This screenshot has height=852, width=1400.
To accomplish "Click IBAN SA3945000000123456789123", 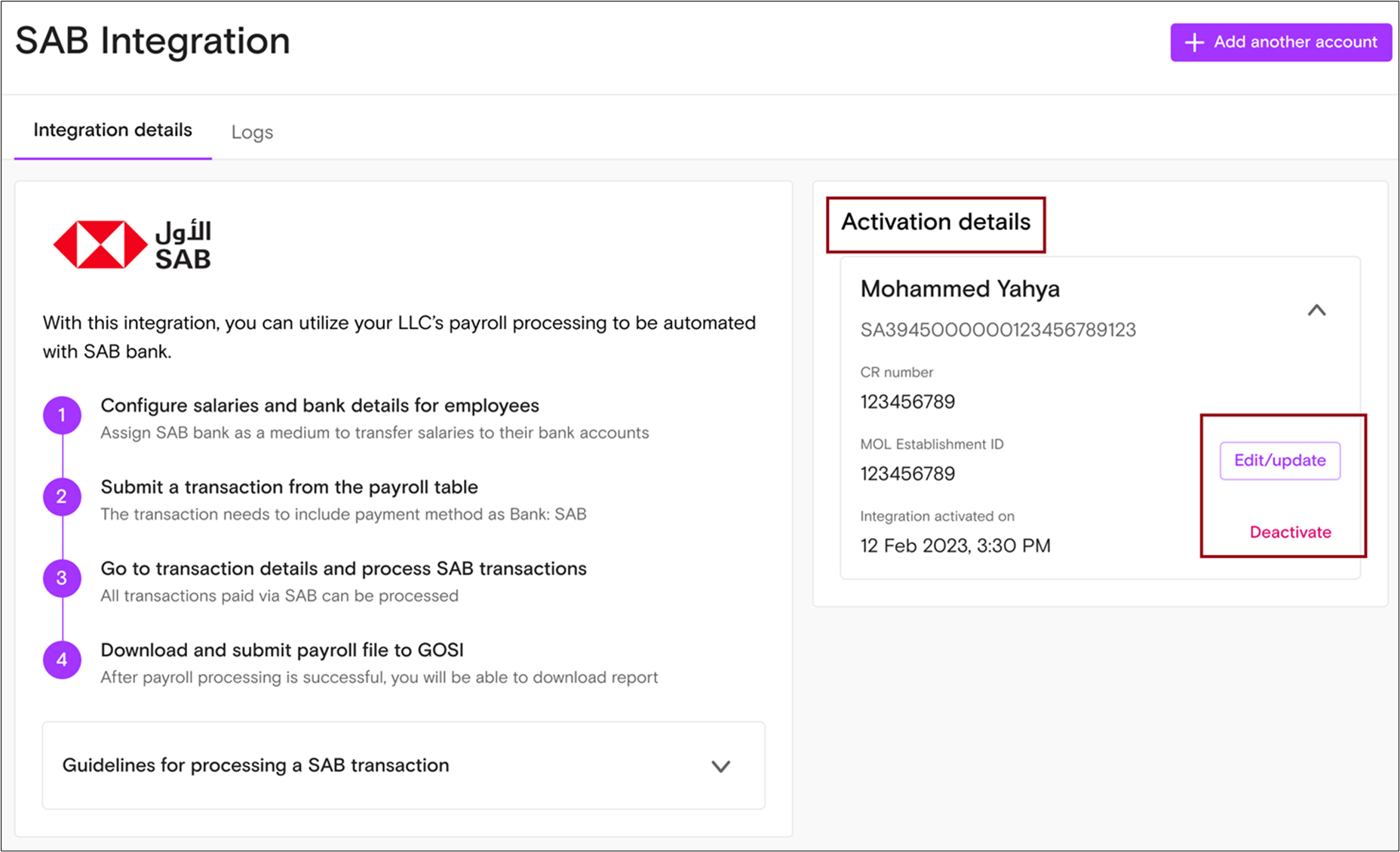I will [998, 330].
